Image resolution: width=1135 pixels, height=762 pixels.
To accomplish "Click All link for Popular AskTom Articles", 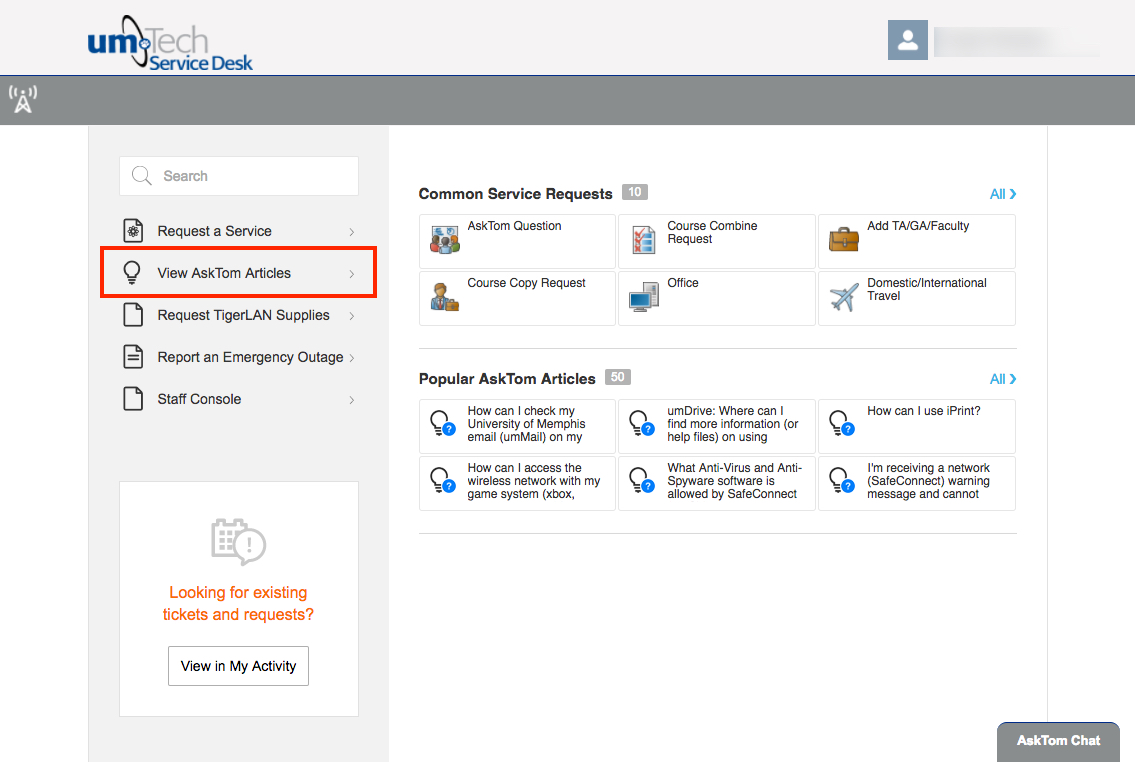I will 1002,379.
